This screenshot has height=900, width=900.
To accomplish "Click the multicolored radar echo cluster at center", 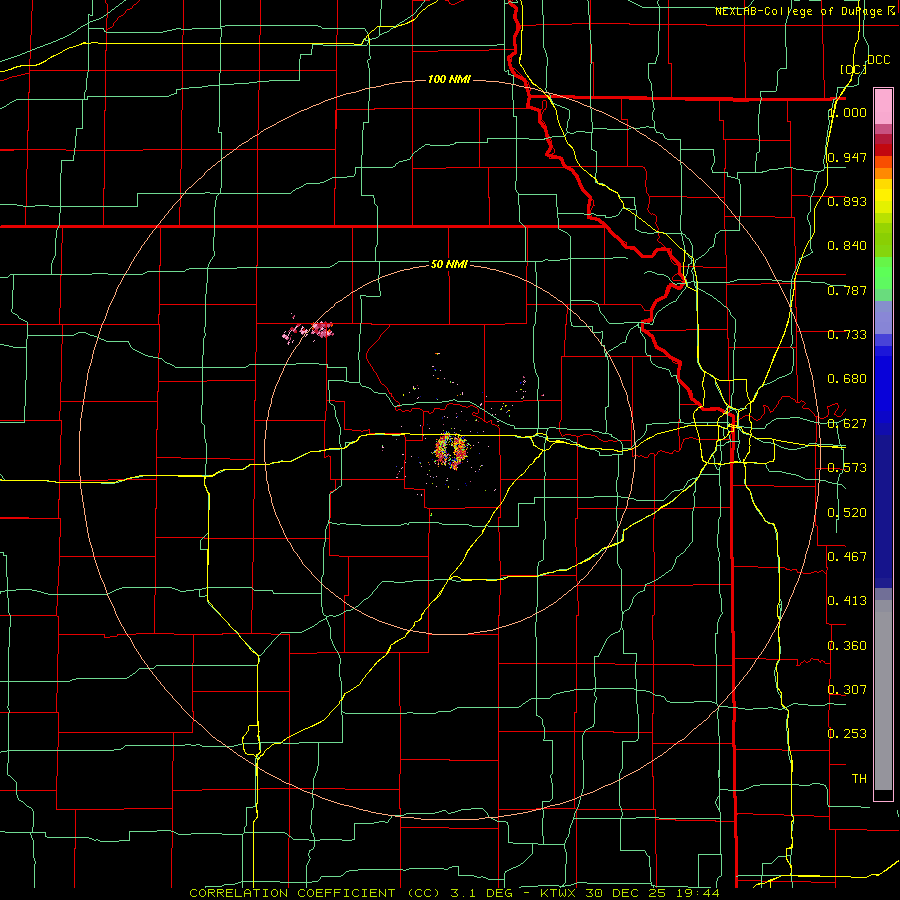I will 451,451.
